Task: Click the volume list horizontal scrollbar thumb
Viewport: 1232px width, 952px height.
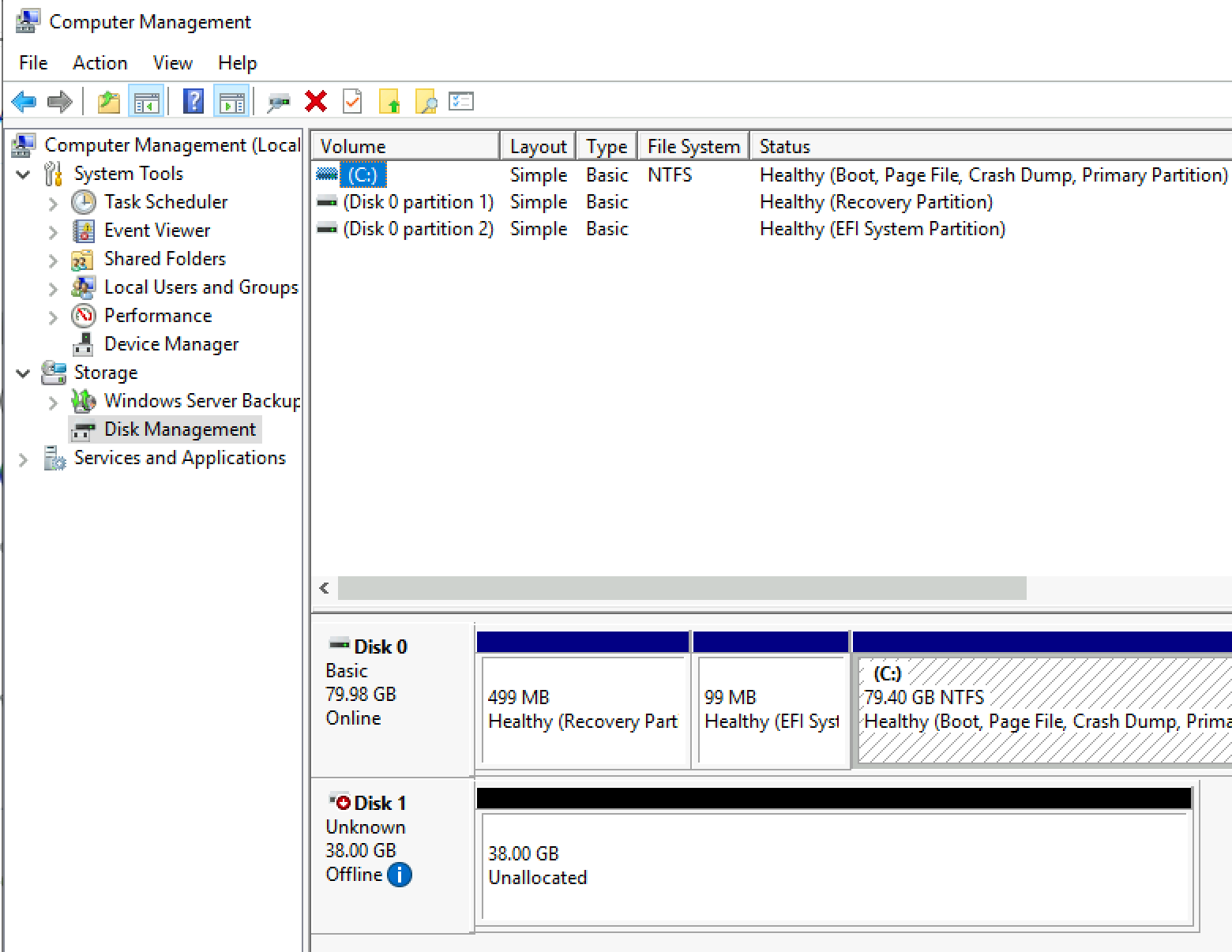Action: pos(682,588)
